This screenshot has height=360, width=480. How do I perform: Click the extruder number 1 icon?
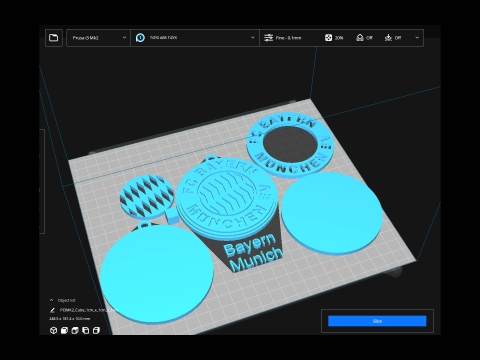tap(140, 38)
